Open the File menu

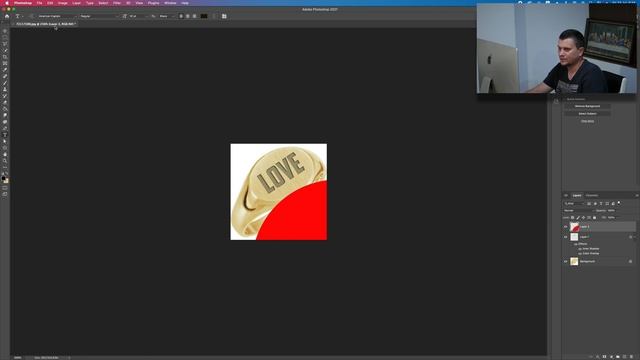(39, 3)
